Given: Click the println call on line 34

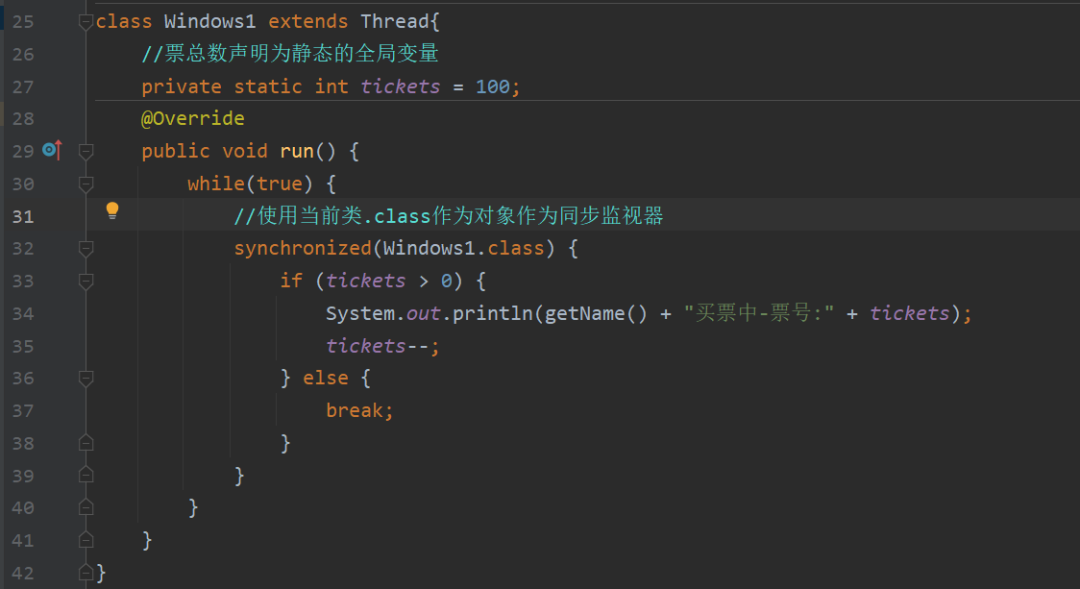Looking at the screenshot, I should coord(492,313).
